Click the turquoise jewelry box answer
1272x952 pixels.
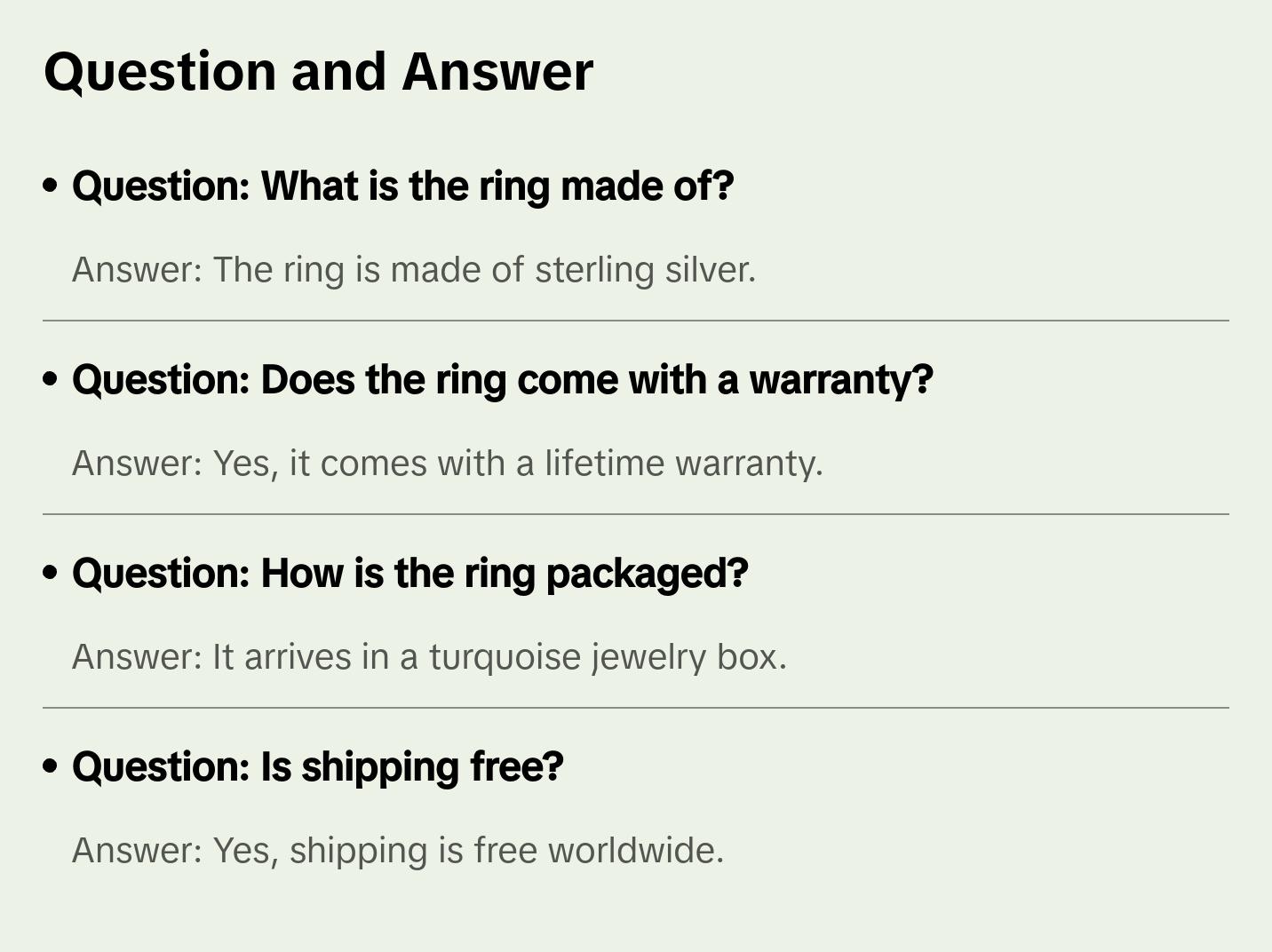point(429,656)
